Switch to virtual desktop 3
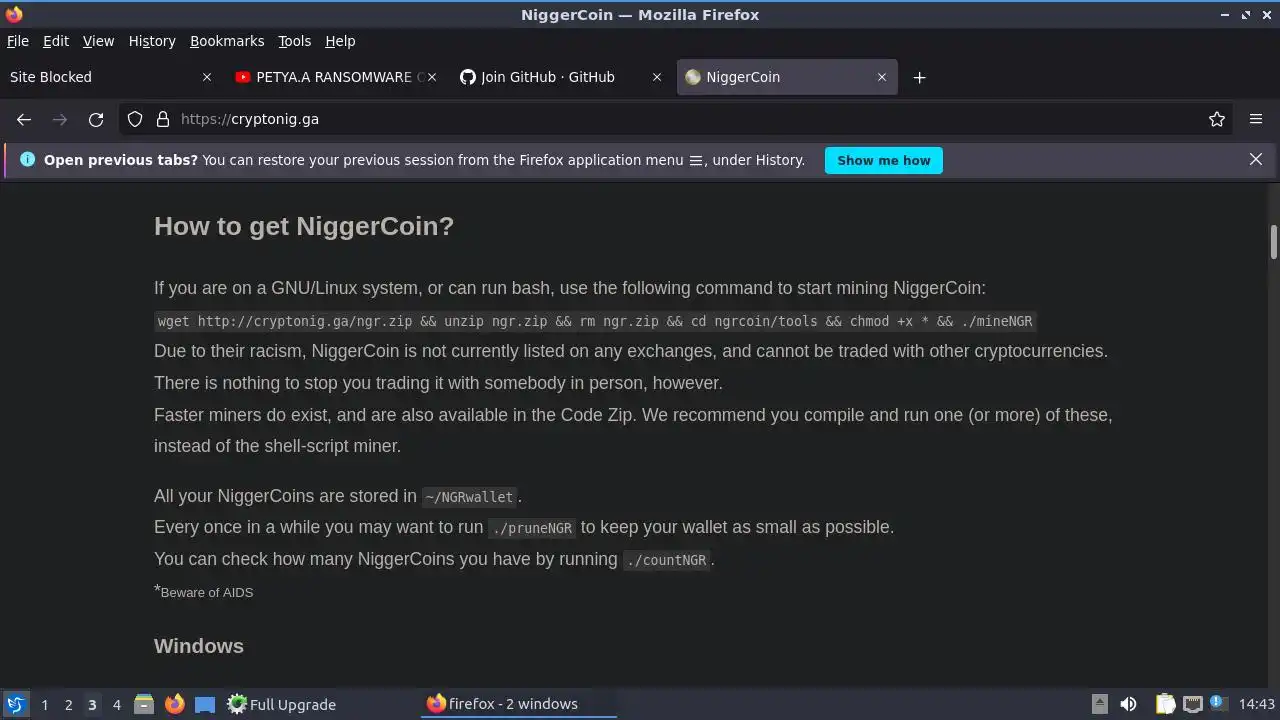The image size is (1280, 720). point(92,704)
